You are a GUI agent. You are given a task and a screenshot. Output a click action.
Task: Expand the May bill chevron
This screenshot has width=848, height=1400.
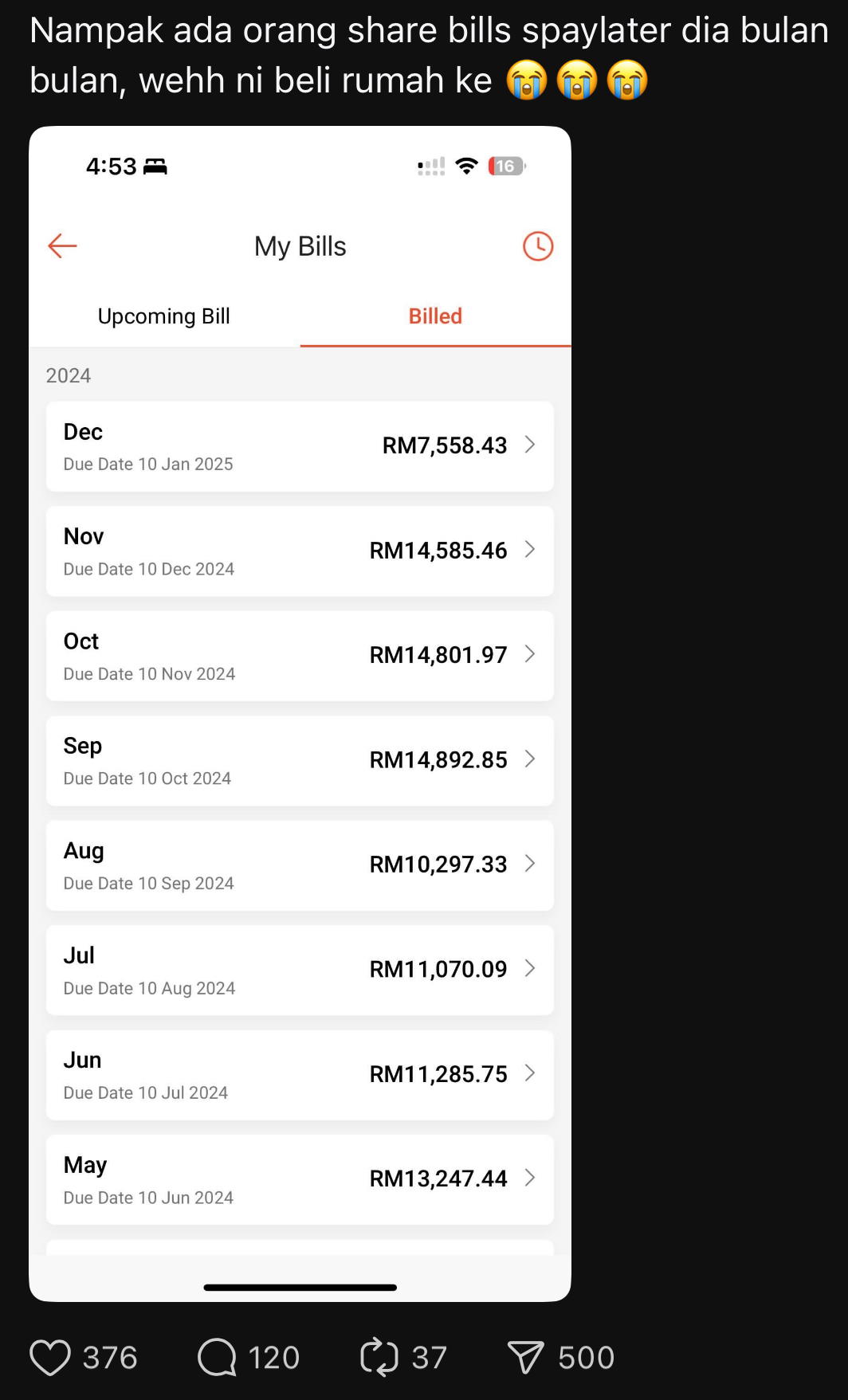point(530,1178)
